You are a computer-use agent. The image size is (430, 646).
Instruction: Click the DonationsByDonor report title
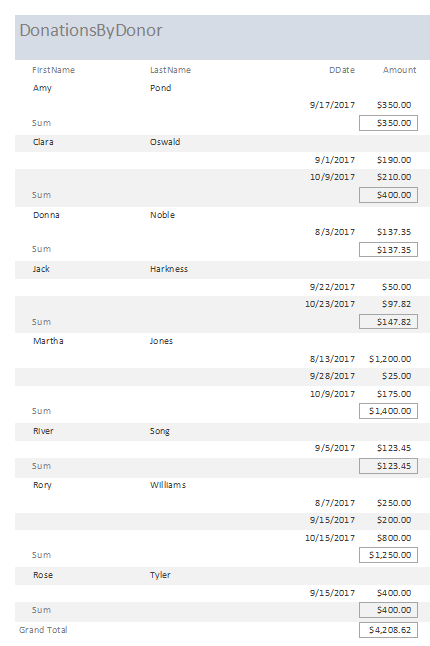click(x=91, y=31)
